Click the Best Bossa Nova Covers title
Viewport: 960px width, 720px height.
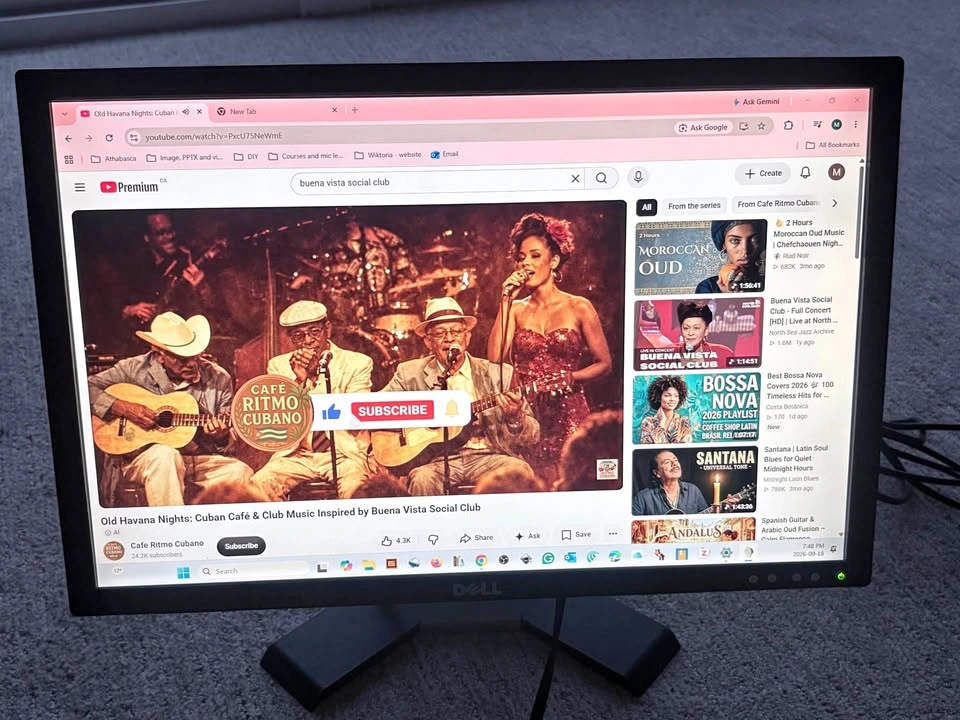(800, 385)
